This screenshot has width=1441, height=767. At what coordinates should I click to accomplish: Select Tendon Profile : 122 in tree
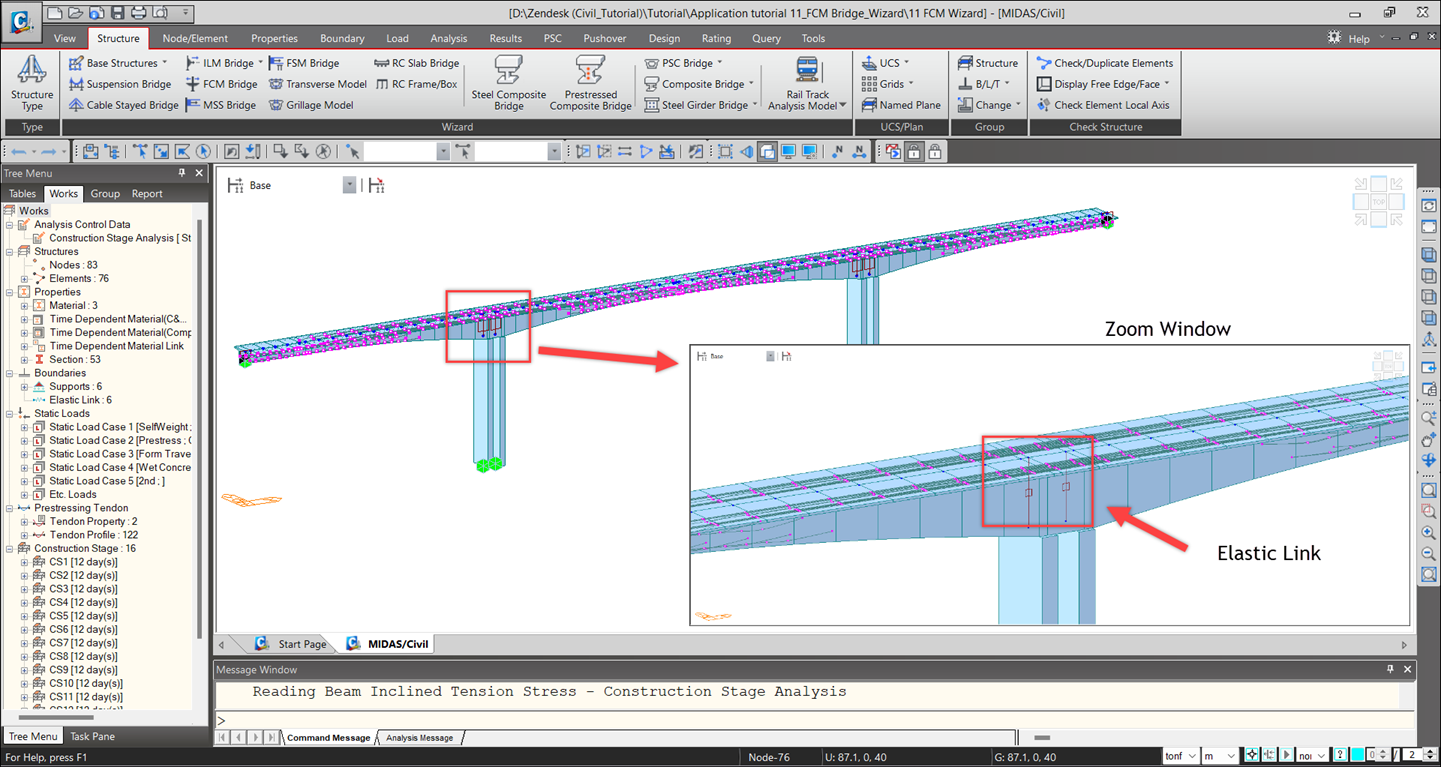(x=93, y=535)
